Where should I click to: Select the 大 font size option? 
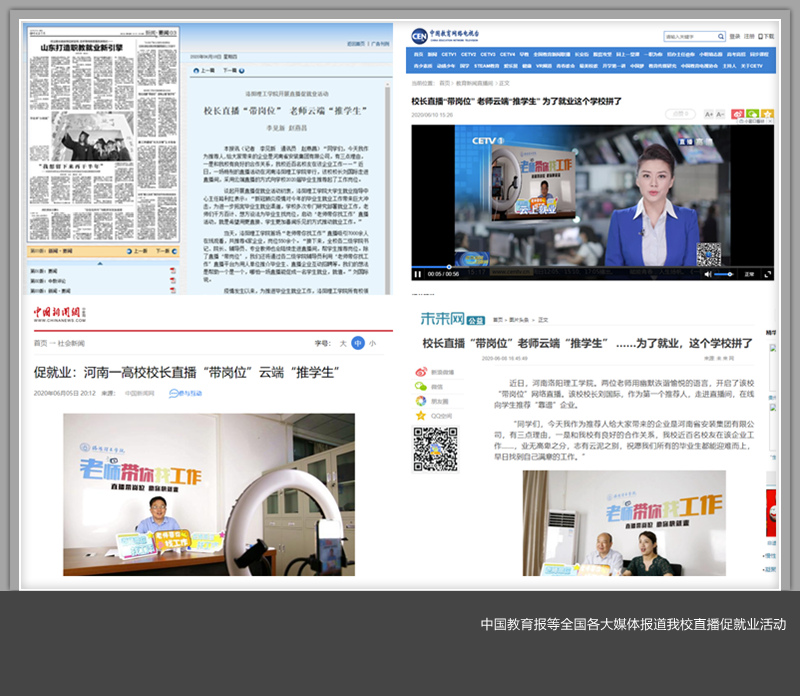pyautogui.click(x=343, y=343)
